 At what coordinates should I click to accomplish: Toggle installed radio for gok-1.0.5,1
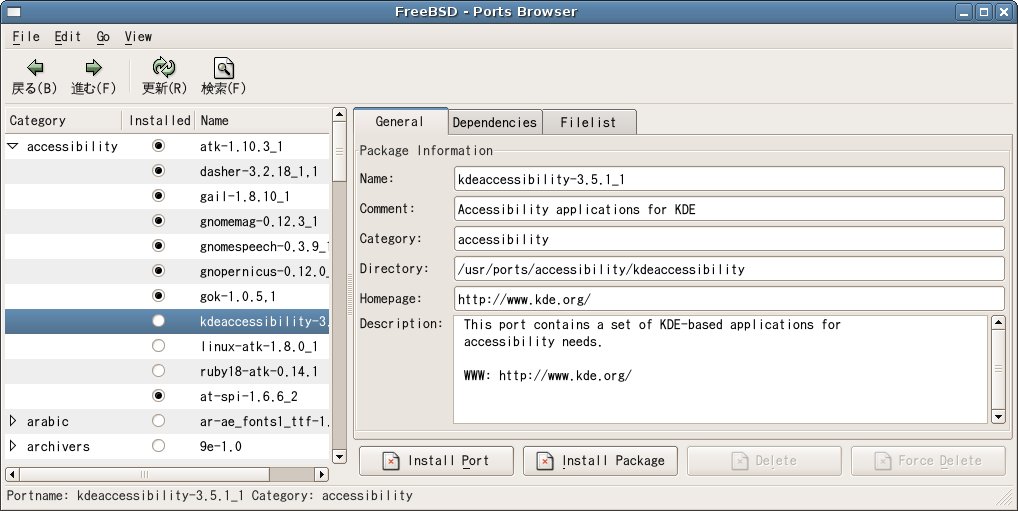[x=158, y=296]
